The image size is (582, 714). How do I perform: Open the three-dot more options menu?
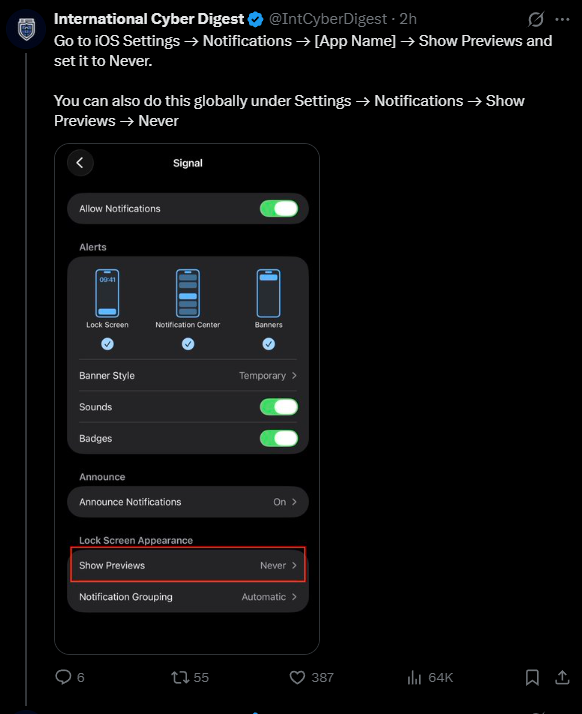562,19
